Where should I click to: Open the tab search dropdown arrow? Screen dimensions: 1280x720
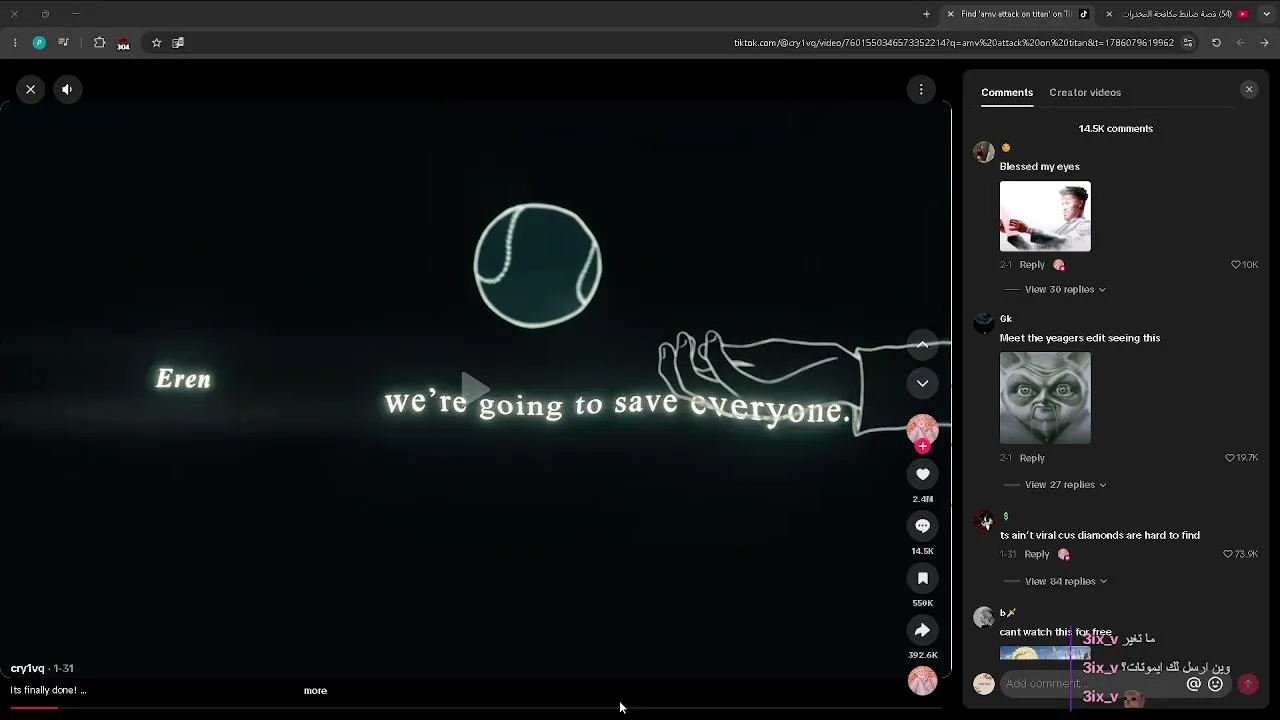(1267, 14)
